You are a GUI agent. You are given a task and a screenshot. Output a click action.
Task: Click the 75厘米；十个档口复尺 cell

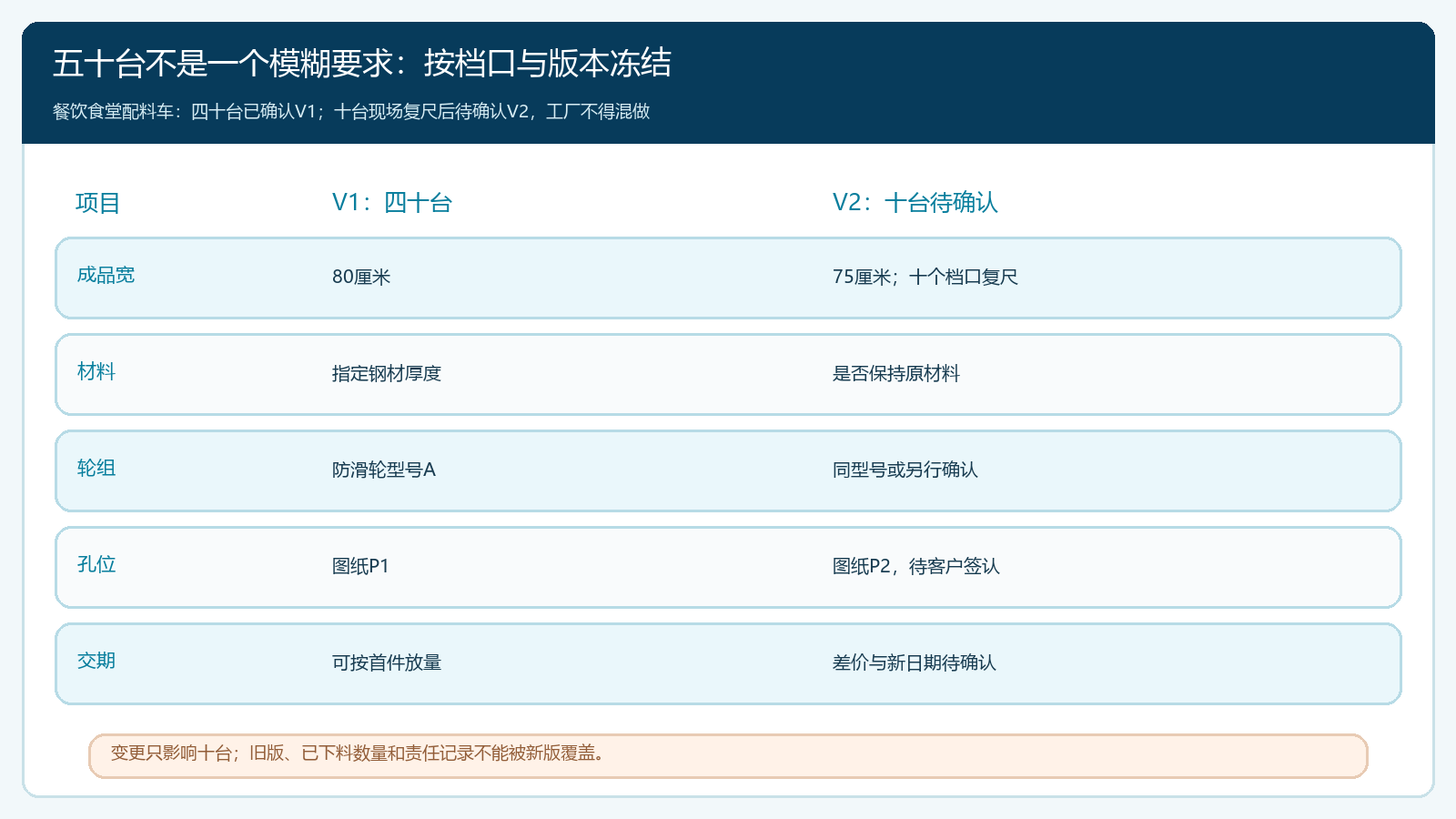[925, 277]
